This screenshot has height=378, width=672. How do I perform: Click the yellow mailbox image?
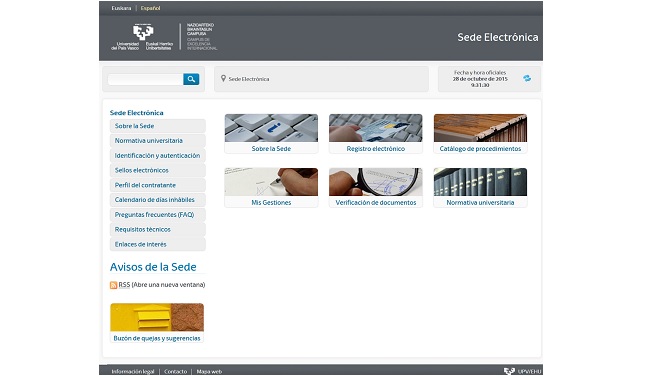click(x=157, y=317)
